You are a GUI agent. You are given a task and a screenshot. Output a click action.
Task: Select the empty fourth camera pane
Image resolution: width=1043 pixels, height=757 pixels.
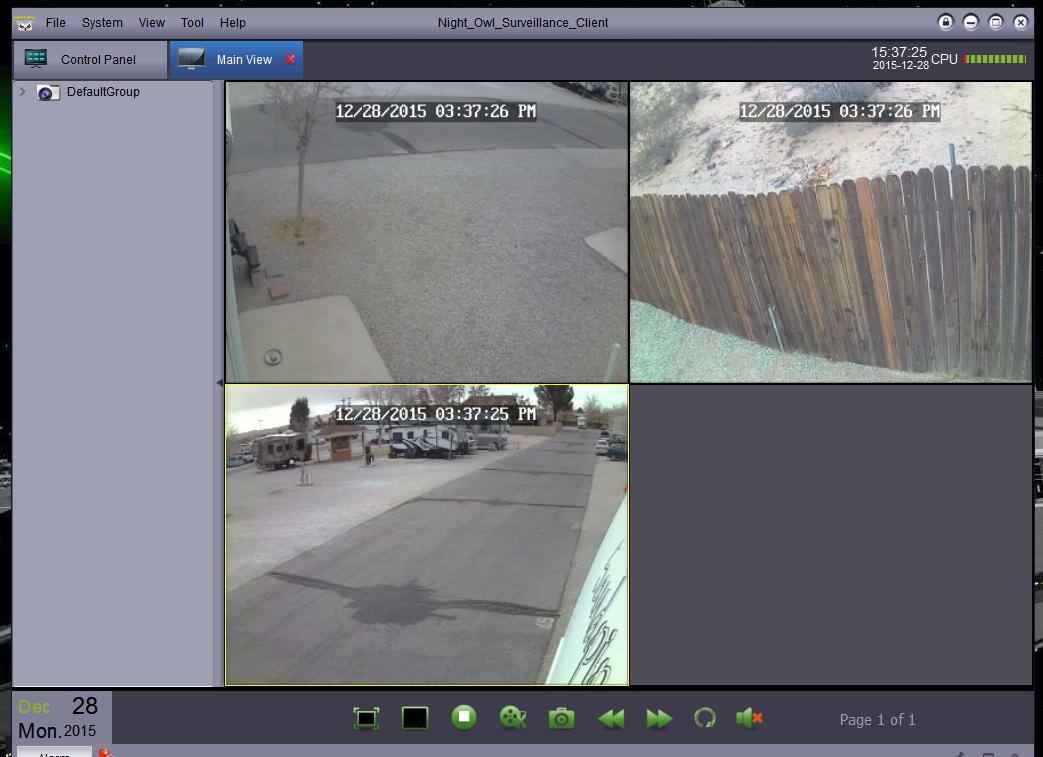pos(830,535)
